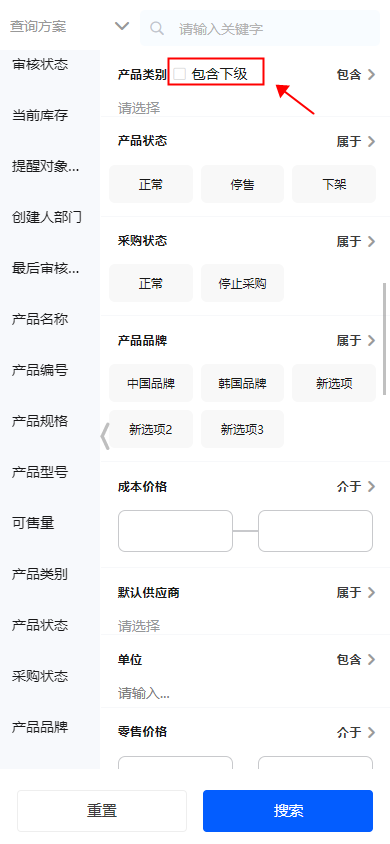Jump to 可售量 in the left list

coord(33,522)
